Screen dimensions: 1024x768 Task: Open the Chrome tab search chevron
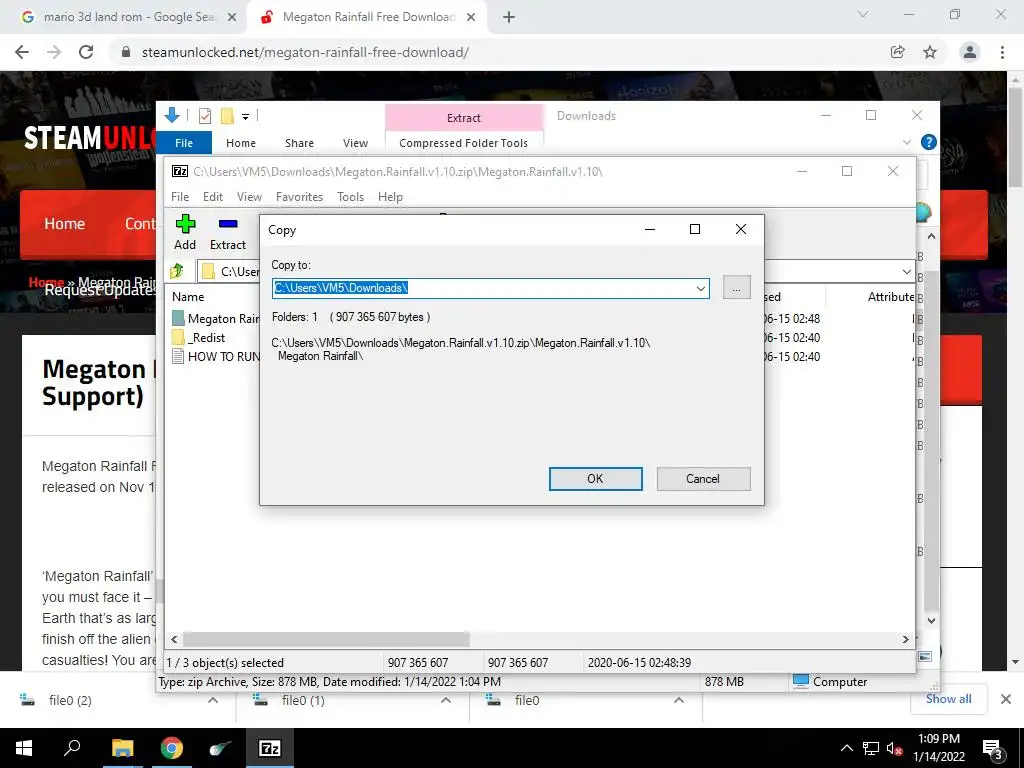[x=863, y=14]
